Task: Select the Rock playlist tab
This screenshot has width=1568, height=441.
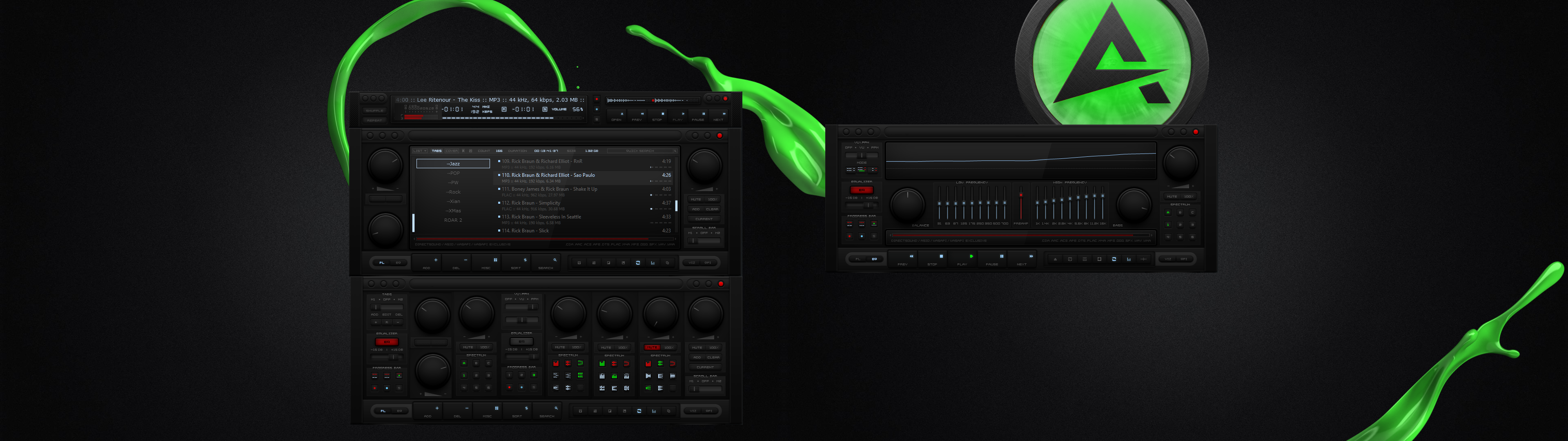Action: tap(454, 192)
